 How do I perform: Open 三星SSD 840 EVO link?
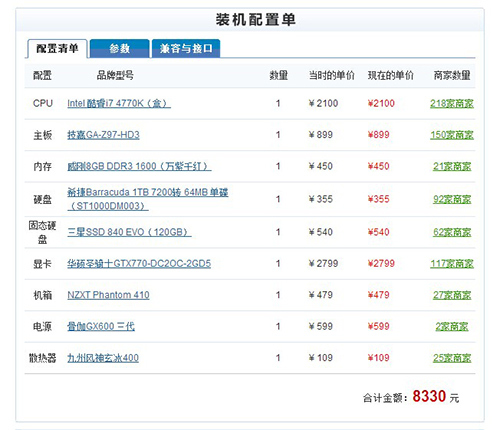coord(129,232)
